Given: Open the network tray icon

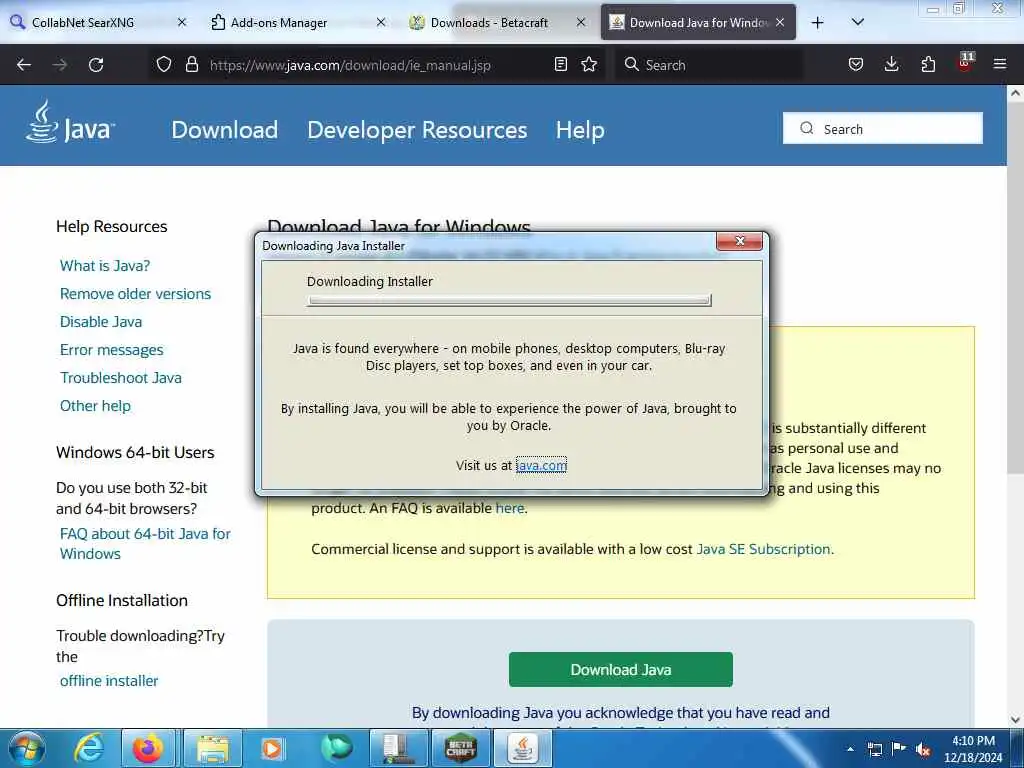Looking at the screenshot, I should 874,750.
